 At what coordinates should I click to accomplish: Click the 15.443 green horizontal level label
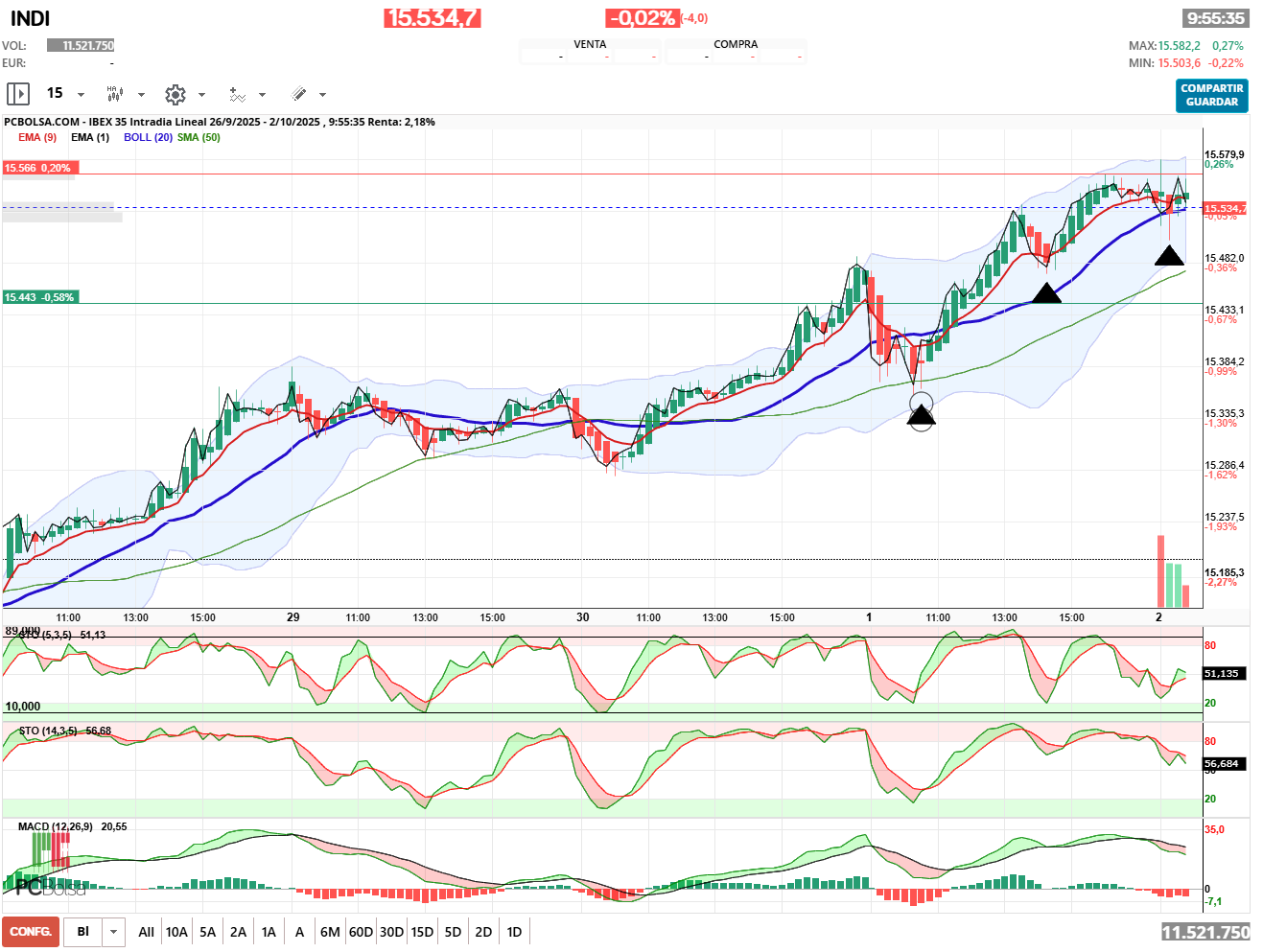(39, 297)
